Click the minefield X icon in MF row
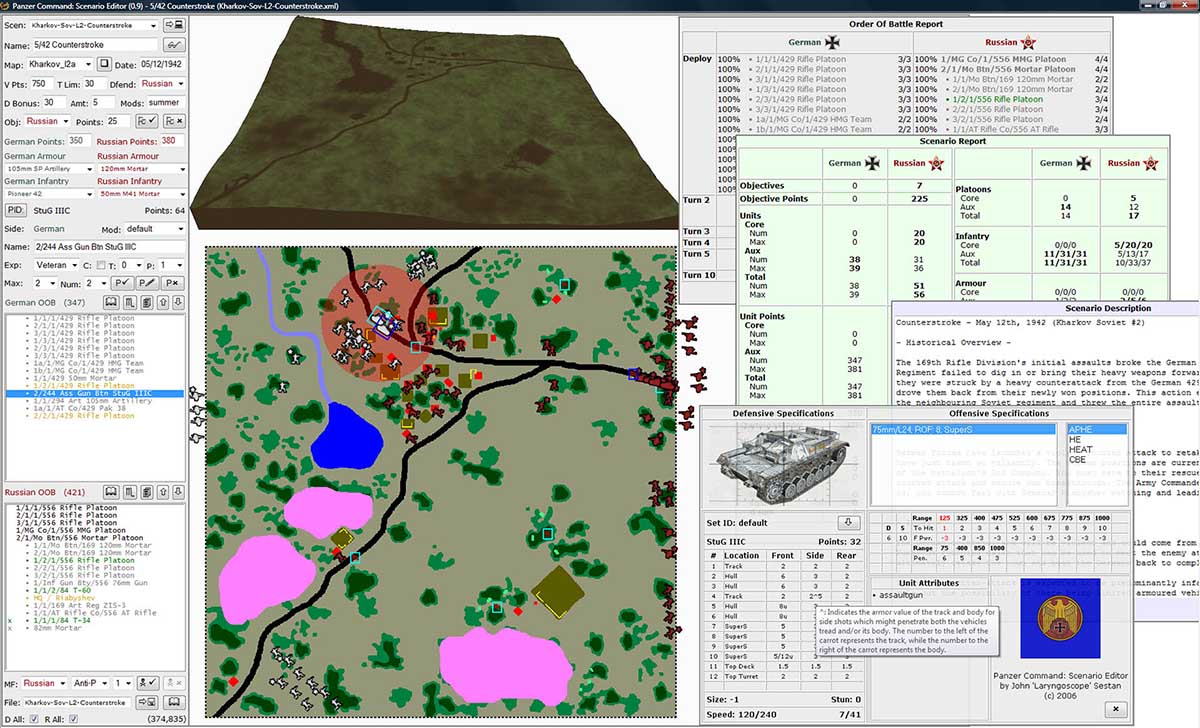The height and width of the screenshot is (728, 1200). tap(174, 683)
